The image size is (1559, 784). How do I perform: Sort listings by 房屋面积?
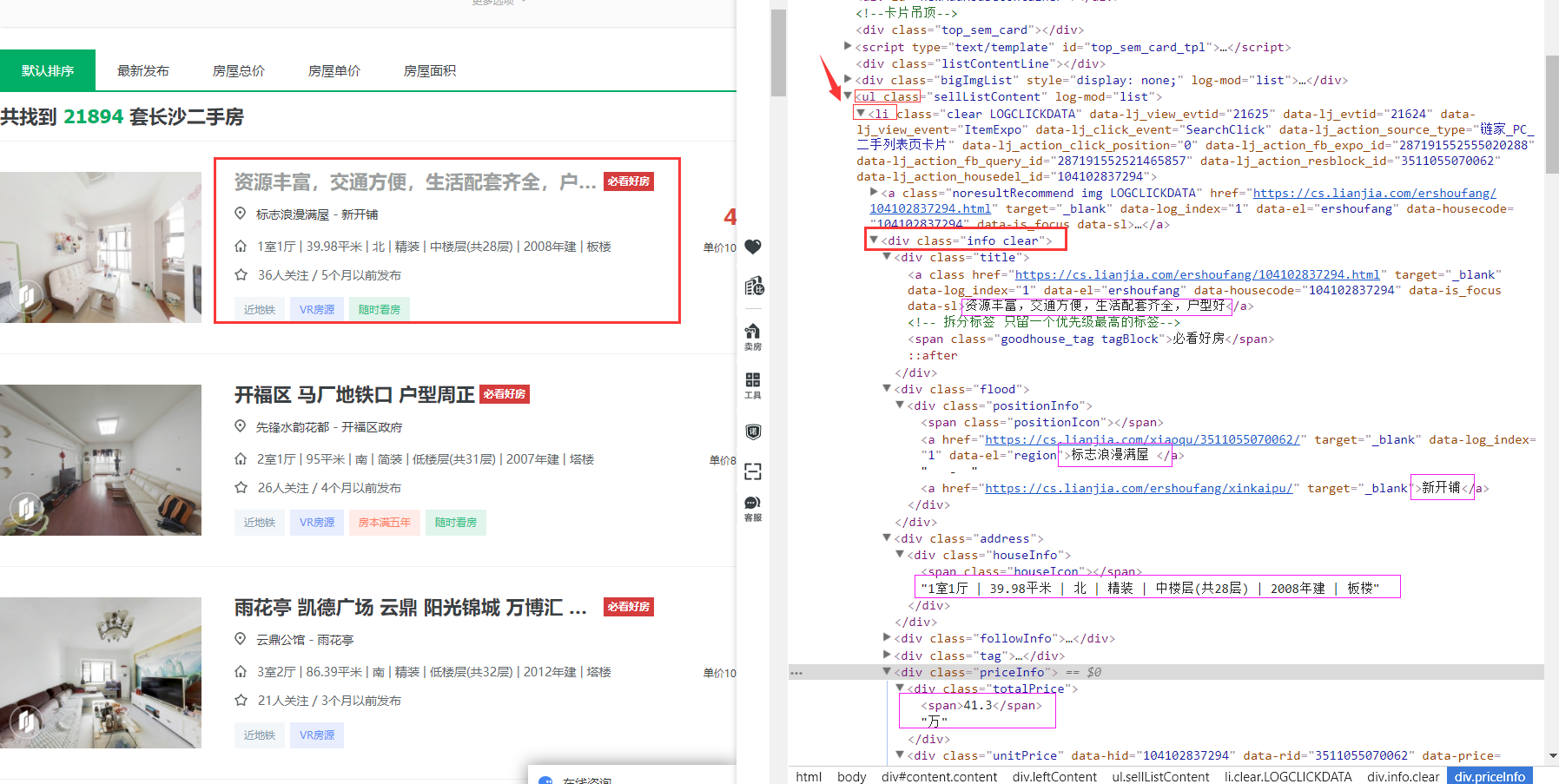[x=430, y=70]
